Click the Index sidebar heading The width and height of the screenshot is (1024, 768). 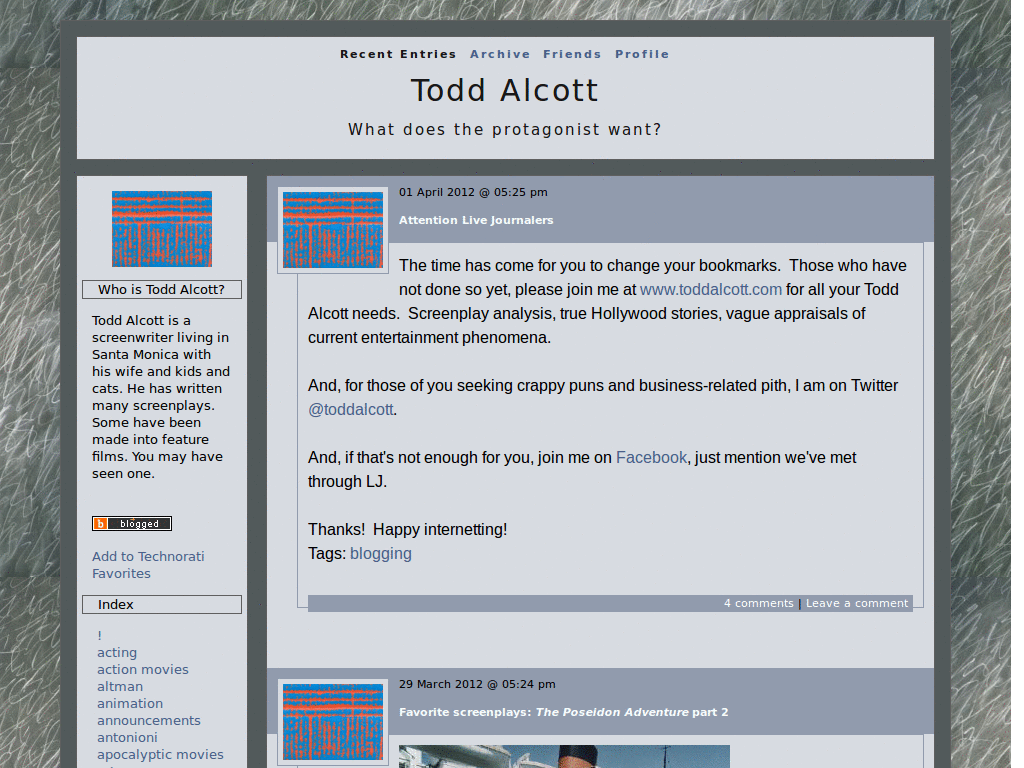(162, 604)
